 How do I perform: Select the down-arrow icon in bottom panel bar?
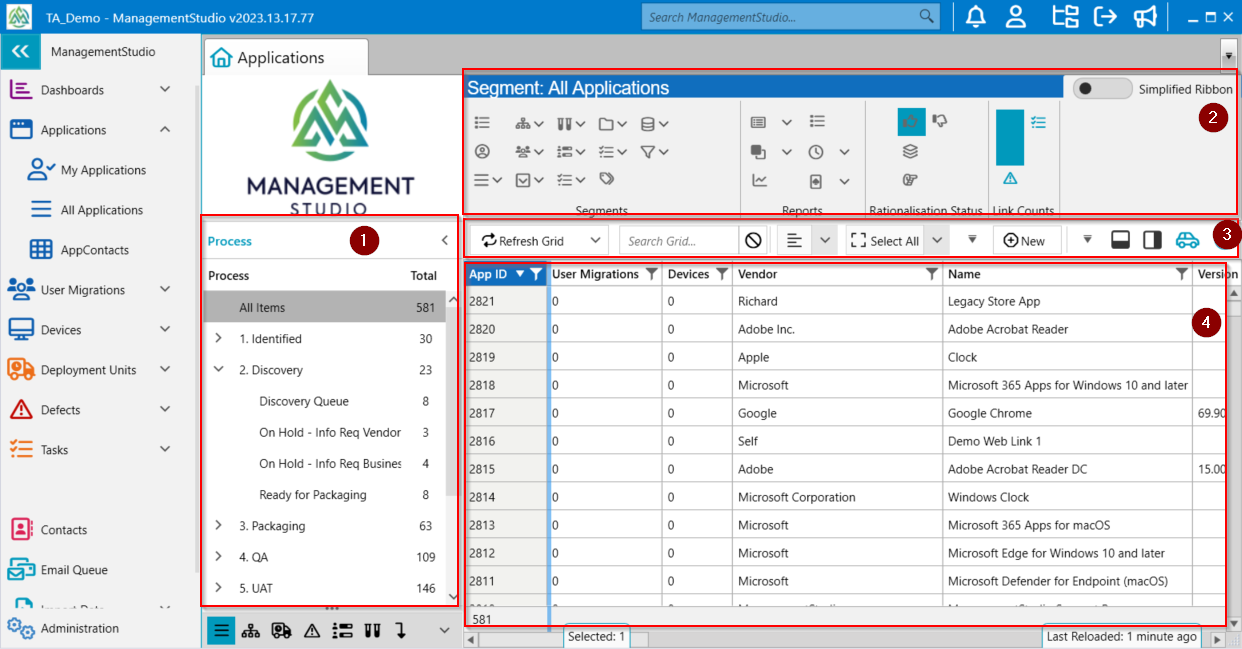click(x=401, y=630)
